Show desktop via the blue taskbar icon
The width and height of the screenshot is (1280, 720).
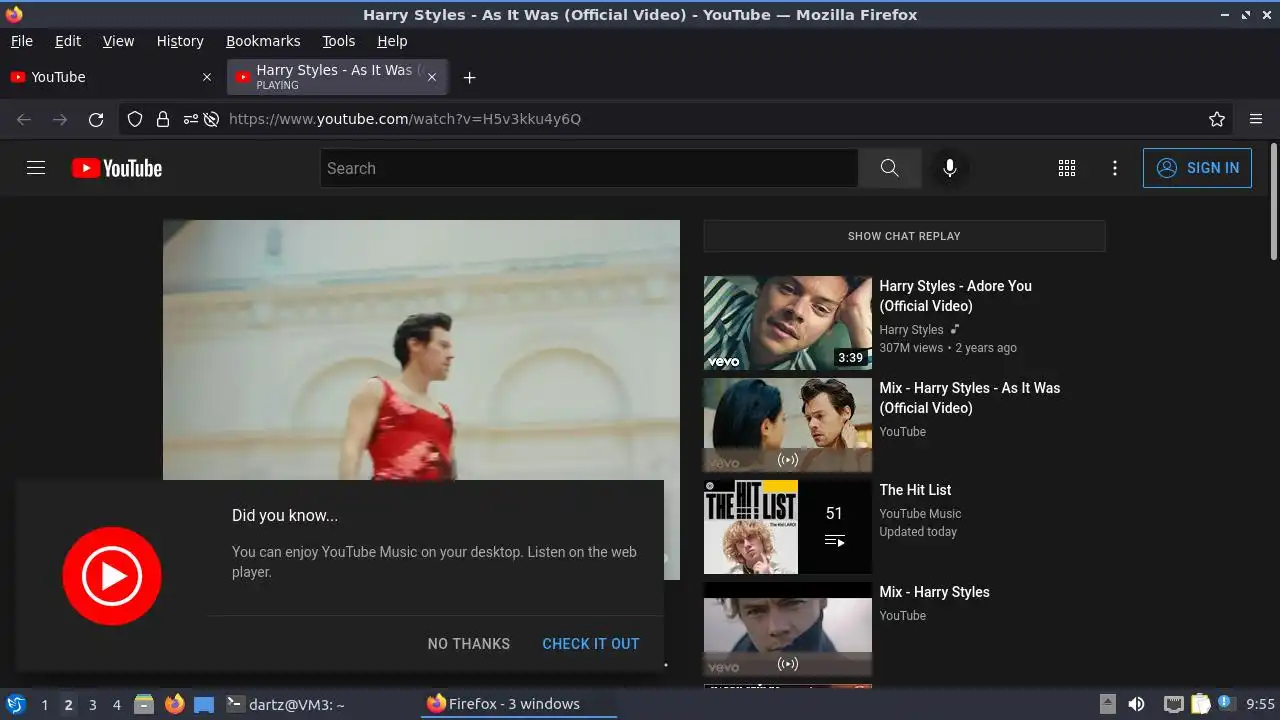204,704
